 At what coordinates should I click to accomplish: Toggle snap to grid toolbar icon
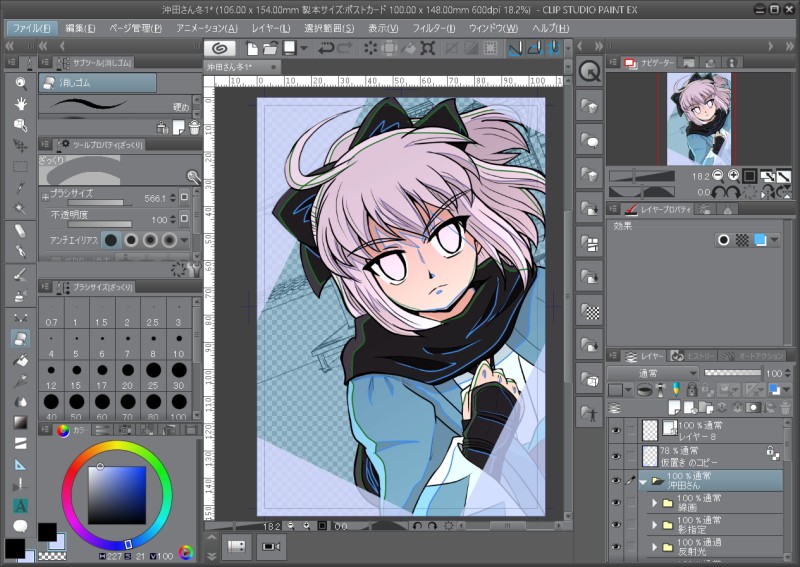point(554,48)
